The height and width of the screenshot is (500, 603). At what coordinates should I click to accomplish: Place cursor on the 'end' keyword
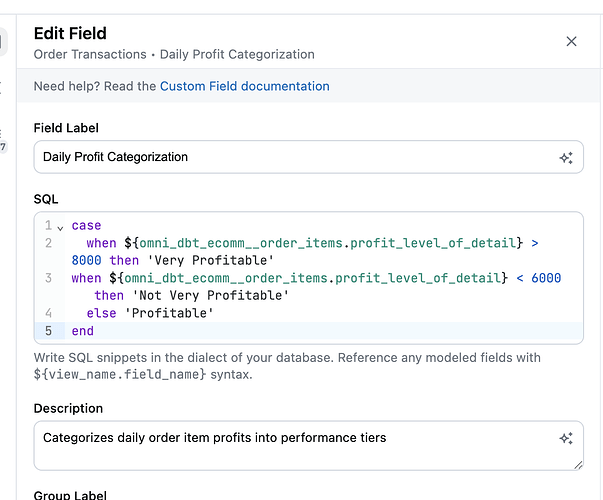pyautogui.click(x=83, y=331)
